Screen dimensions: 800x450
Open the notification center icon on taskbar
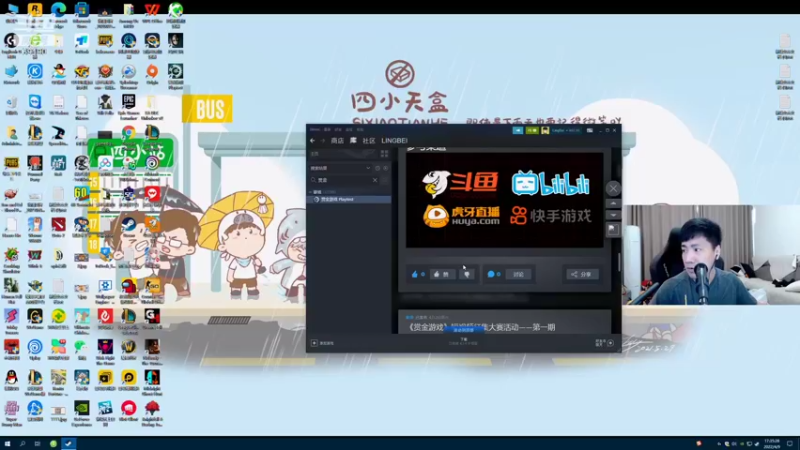click(x=790, y=444)
